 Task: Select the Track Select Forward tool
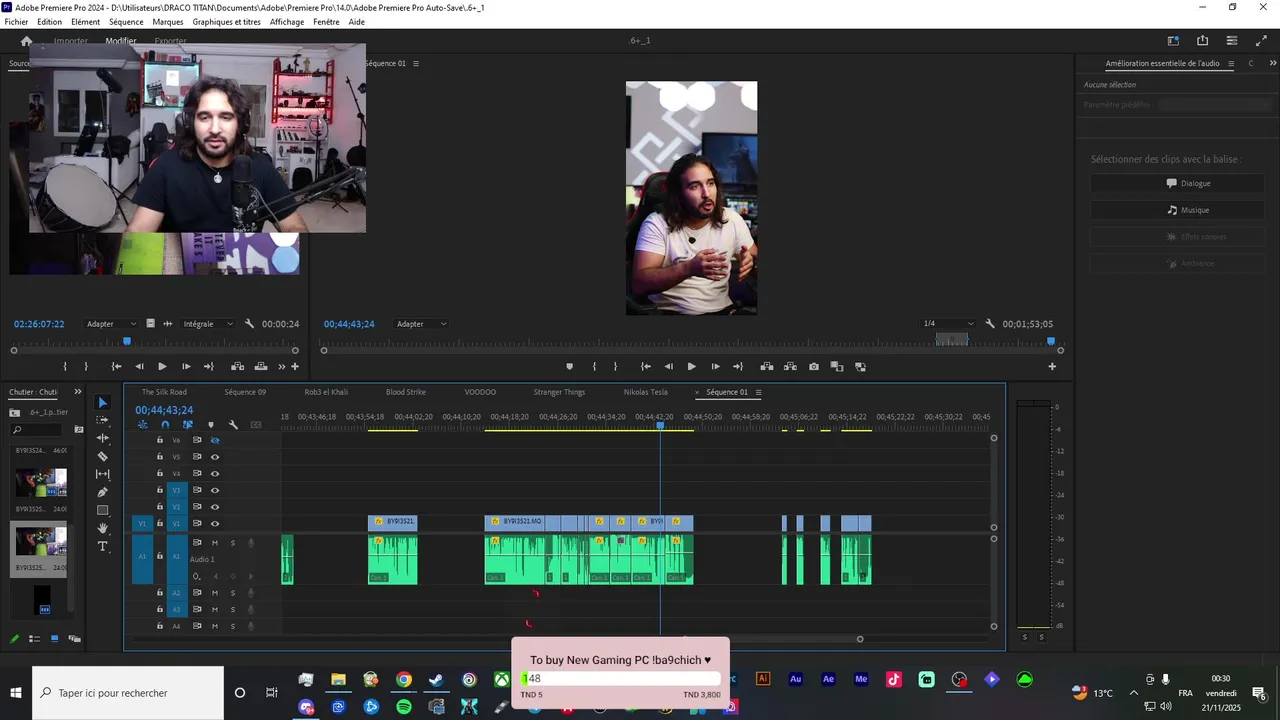[102, 420]
